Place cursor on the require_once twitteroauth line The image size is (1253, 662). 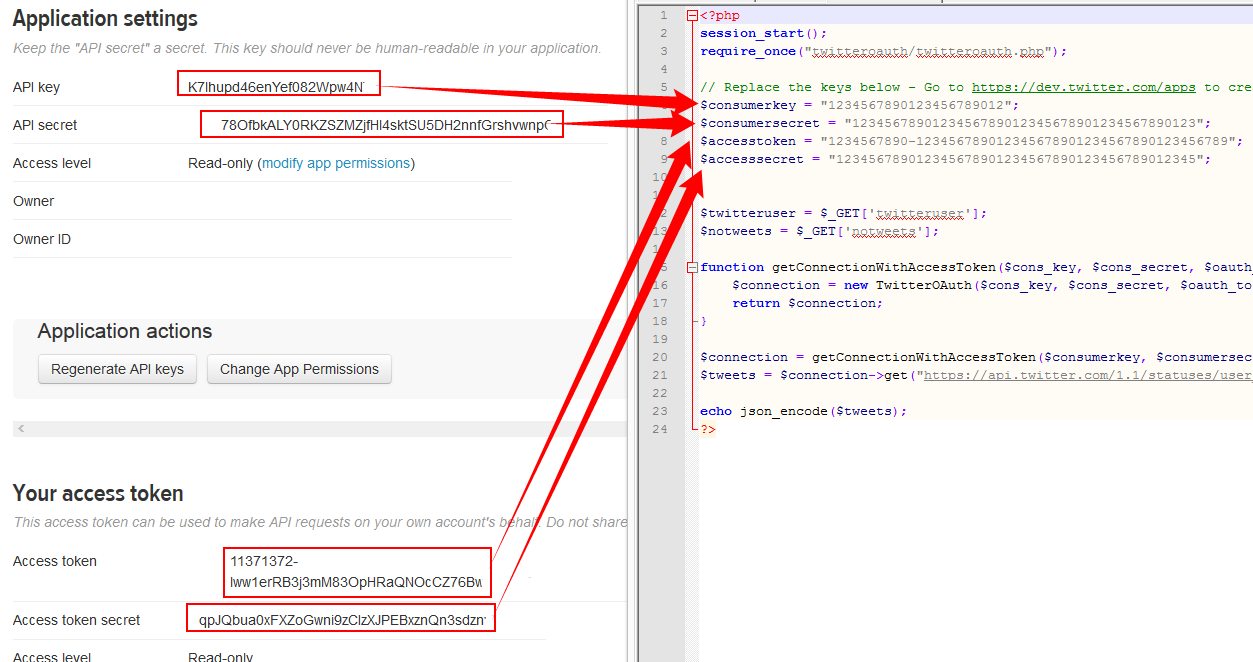click(884, 51)
